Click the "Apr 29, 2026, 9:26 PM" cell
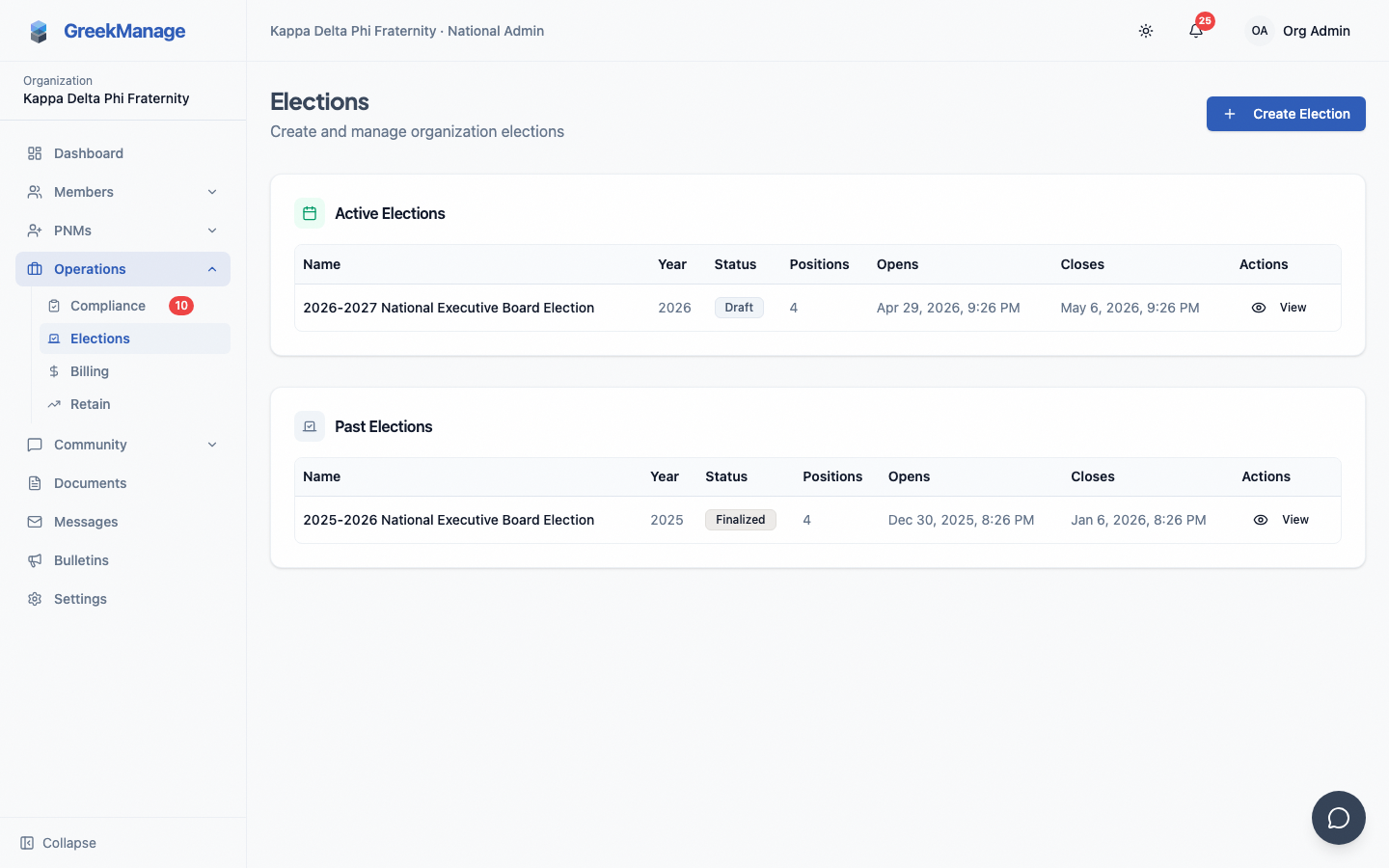This screenshot has width=1389, height=868. pos(948,308)
